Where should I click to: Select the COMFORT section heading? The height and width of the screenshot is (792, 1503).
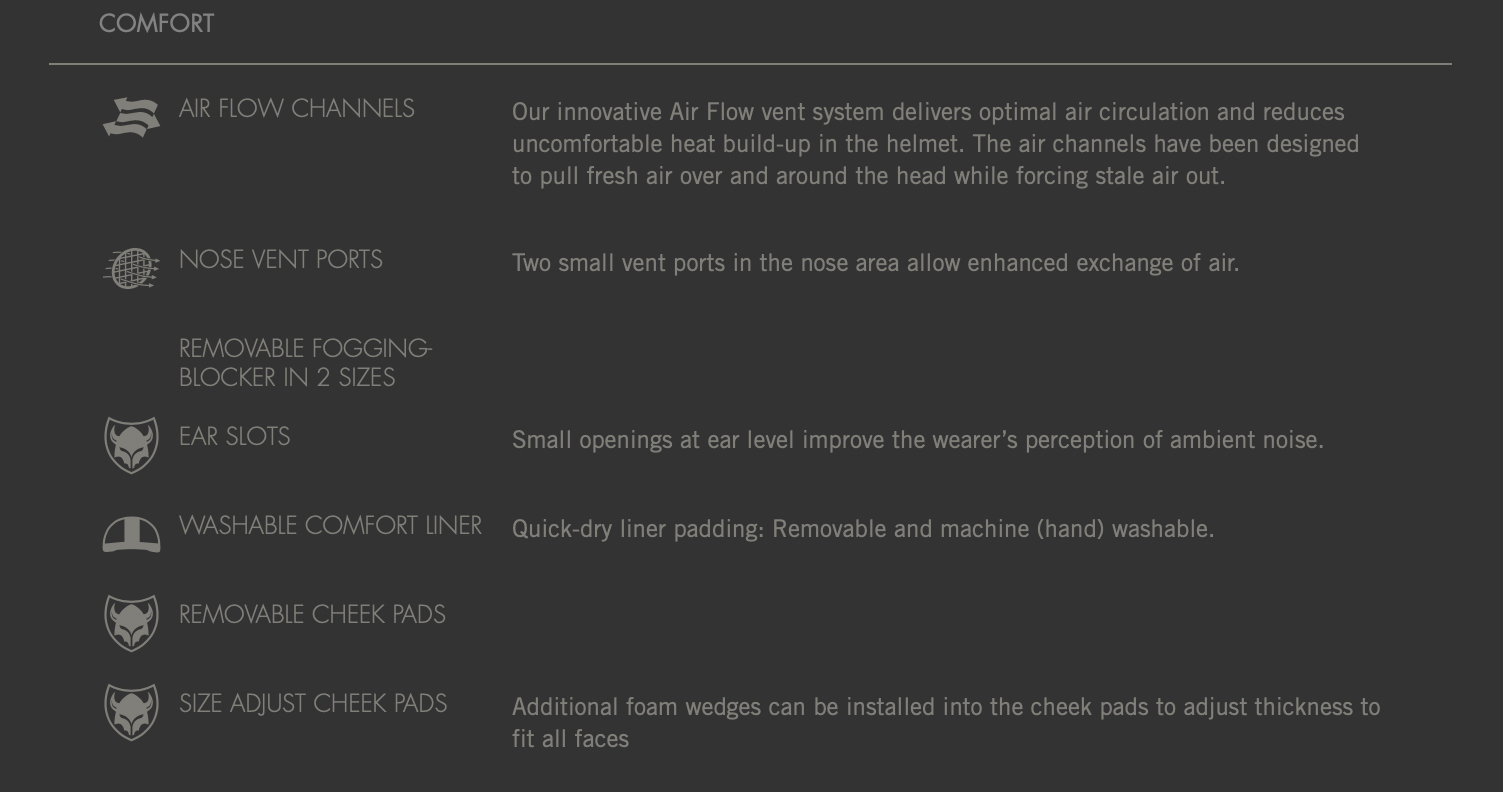click(156, 23)
